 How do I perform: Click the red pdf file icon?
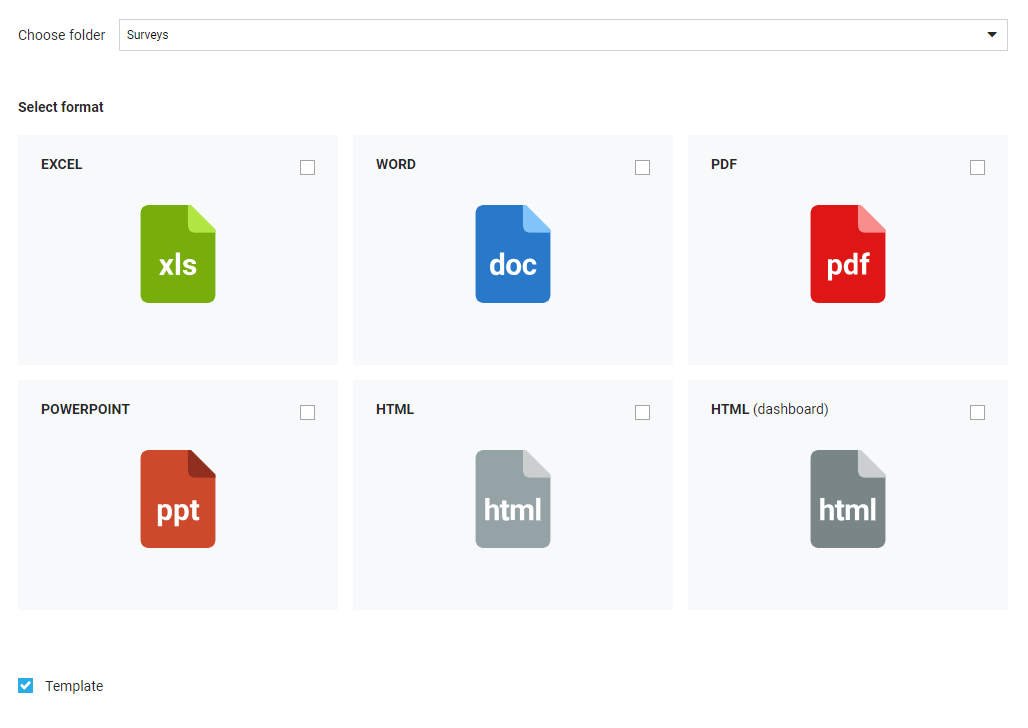point(848,254)
